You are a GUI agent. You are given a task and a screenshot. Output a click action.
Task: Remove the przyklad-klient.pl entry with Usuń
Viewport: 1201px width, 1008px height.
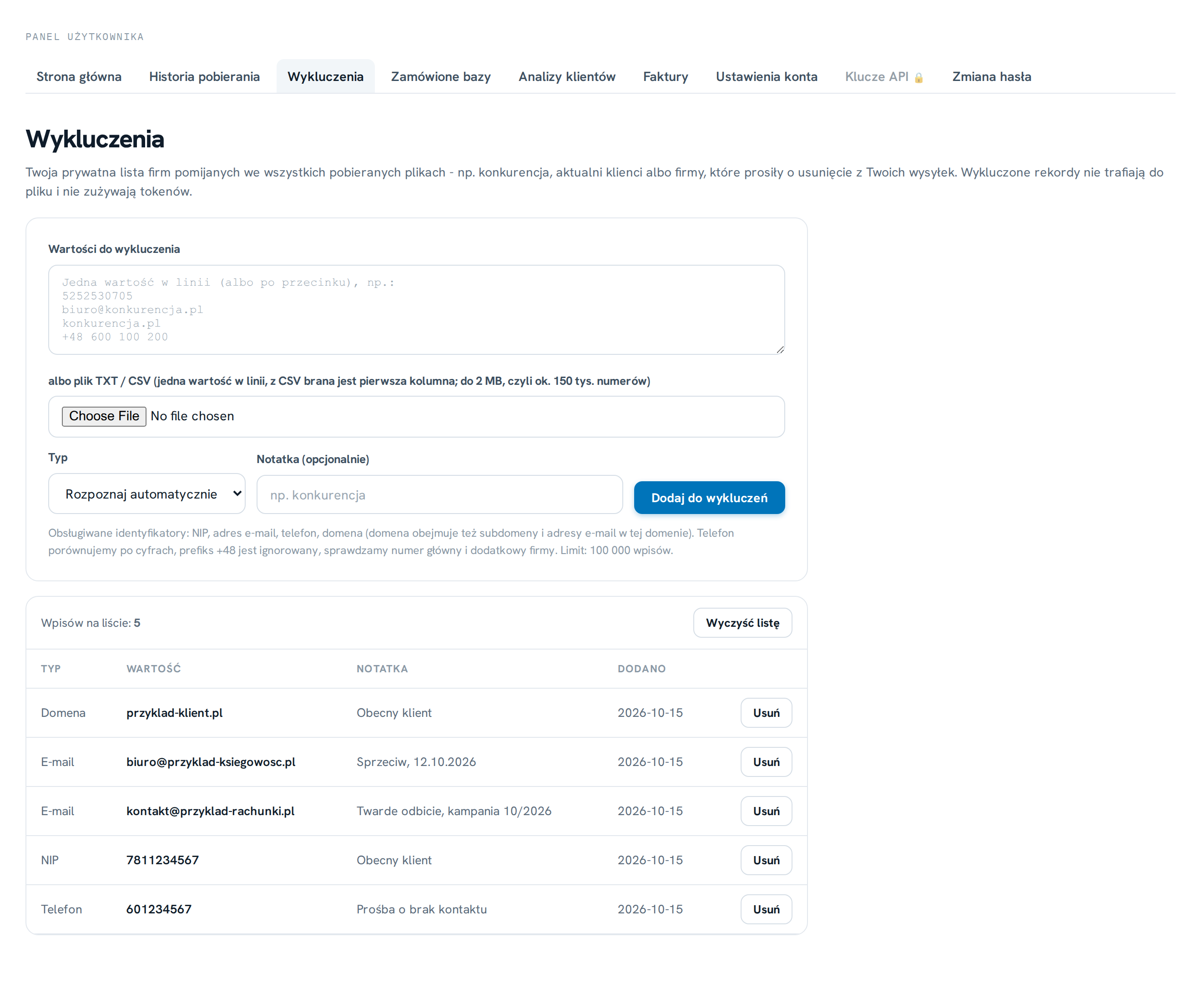tap(766, 712)
